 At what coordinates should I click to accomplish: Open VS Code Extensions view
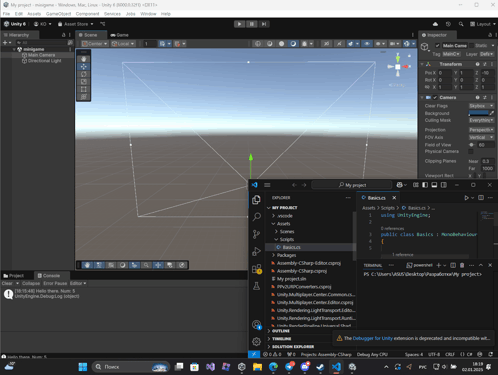pos(256,269)
